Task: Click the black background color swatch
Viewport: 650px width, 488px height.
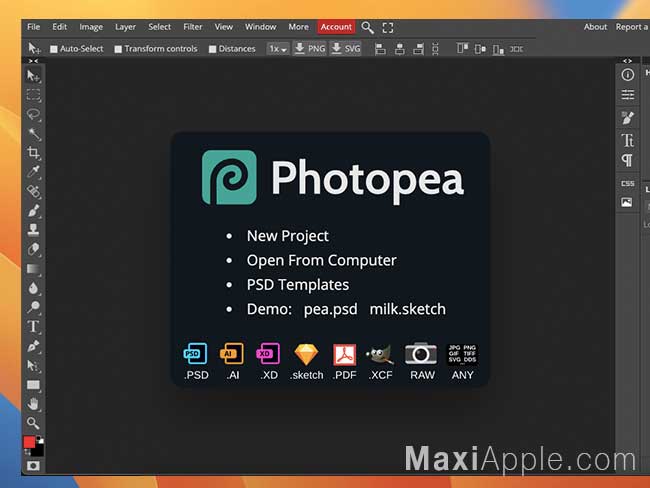Action: tap(39, 450)
